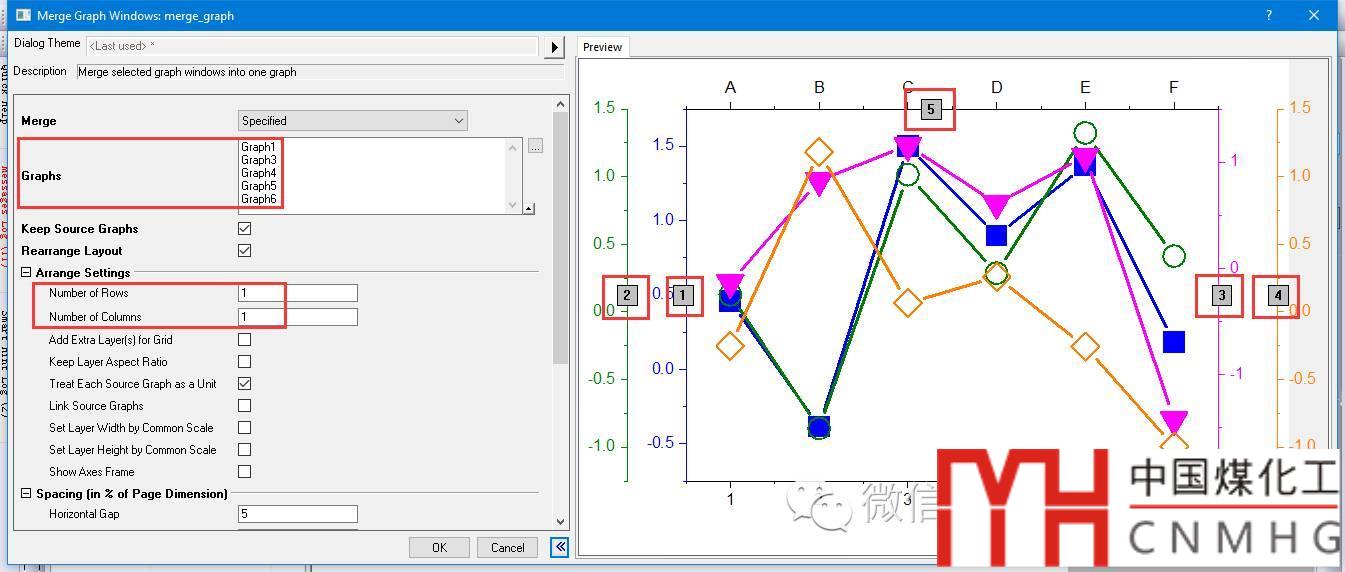Uncheck Keep Source Graphs checkbox

[245, 229]
